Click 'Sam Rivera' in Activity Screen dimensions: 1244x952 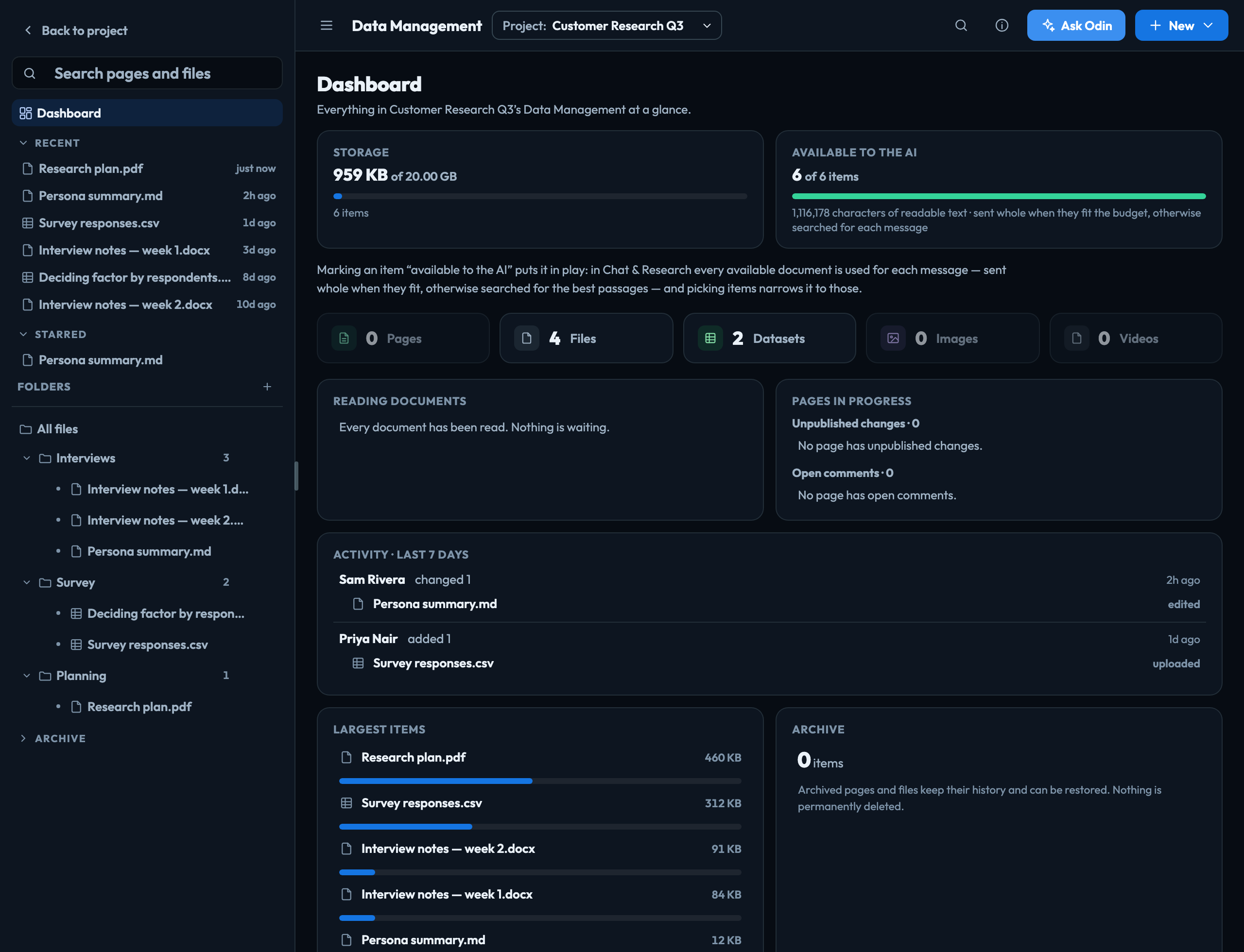click(x=372, y=580)
